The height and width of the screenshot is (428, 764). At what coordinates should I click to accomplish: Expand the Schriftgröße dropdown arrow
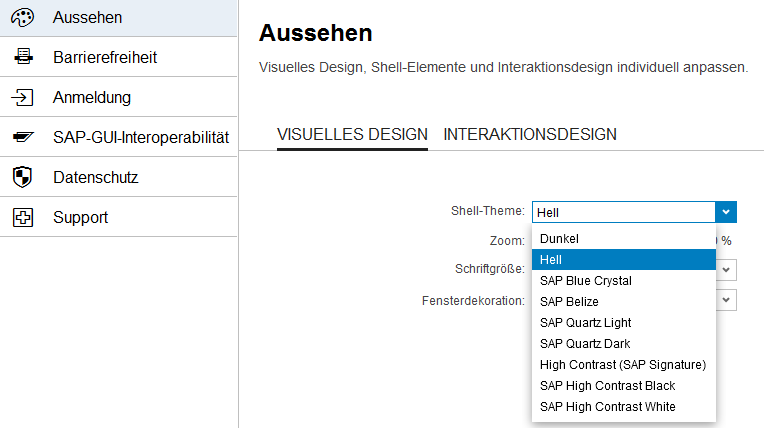tap(727, 270)
